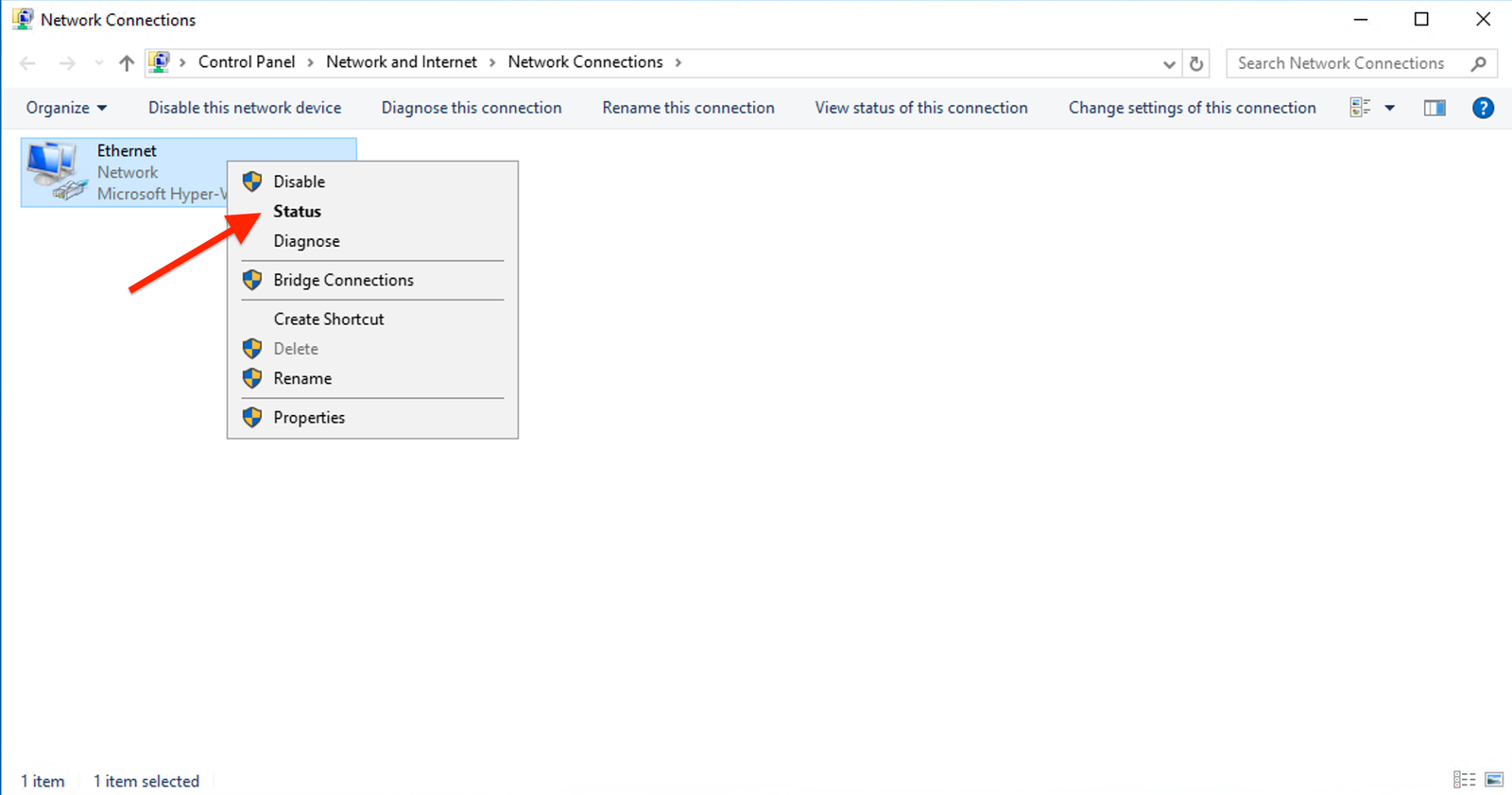Click the Ethernet adapter icon
This screenshot has height=795, width=1512.
point(55,171)
